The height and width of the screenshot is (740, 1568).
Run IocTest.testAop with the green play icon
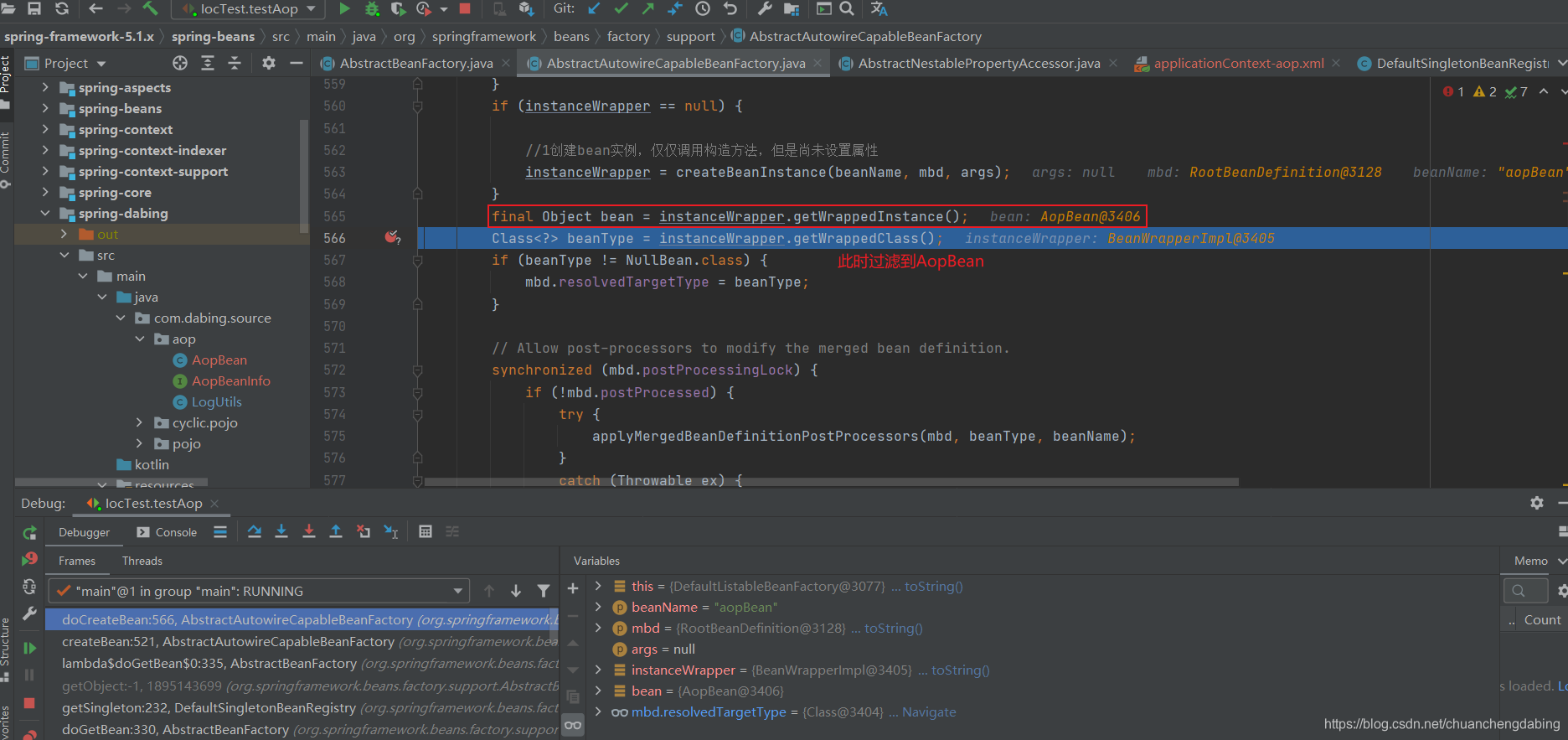[344, 8]
